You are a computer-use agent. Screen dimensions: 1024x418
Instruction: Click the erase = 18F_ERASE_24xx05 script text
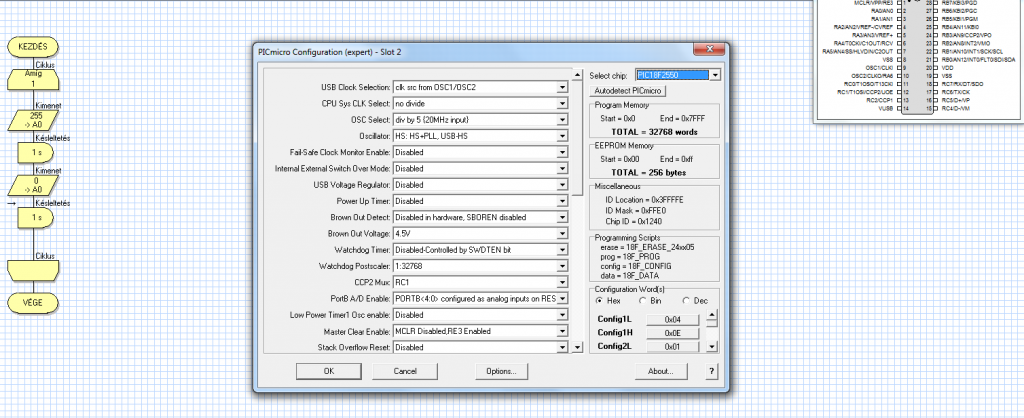(x=647, y=248)
